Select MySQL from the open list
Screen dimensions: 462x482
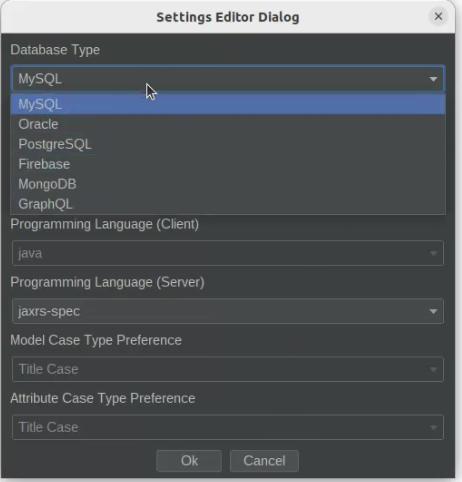tap(228, 104)
